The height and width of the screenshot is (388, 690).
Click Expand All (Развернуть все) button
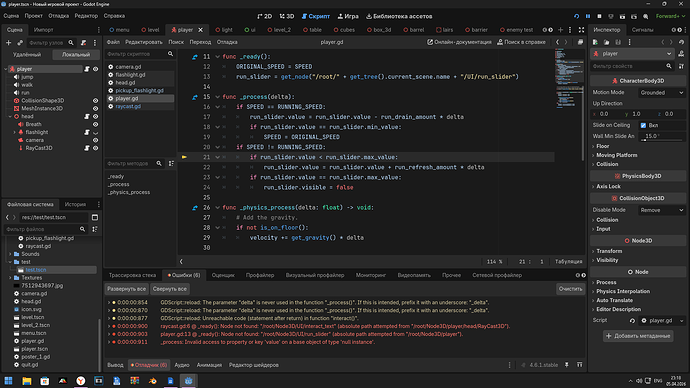126,289
